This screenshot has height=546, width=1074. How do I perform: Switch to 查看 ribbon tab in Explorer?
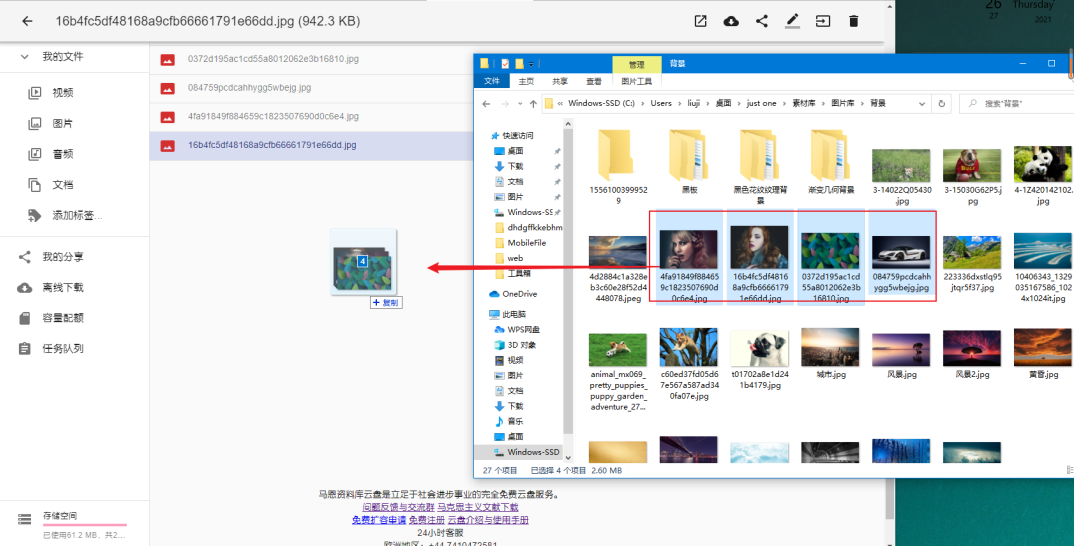(x=594, y=81)
